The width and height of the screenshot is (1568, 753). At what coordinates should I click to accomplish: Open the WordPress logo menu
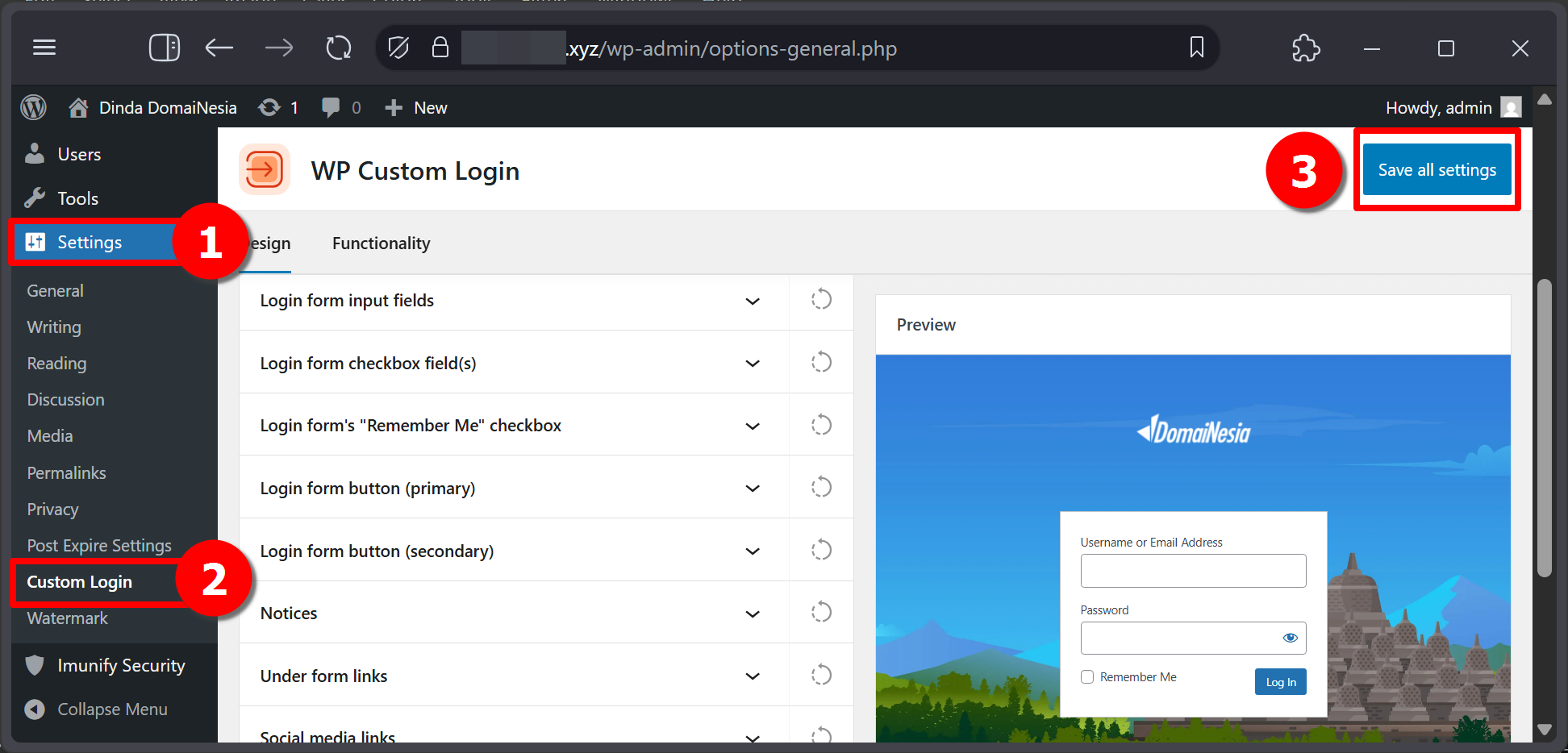[34, 107]
